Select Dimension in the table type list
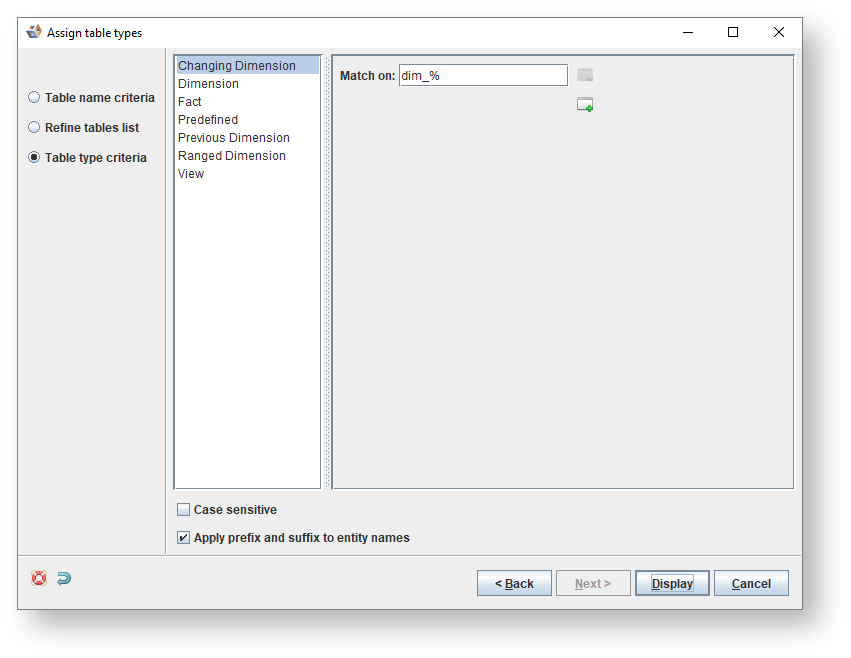The height and width of the screenshot is (658, 851). [x=208, y=83]
